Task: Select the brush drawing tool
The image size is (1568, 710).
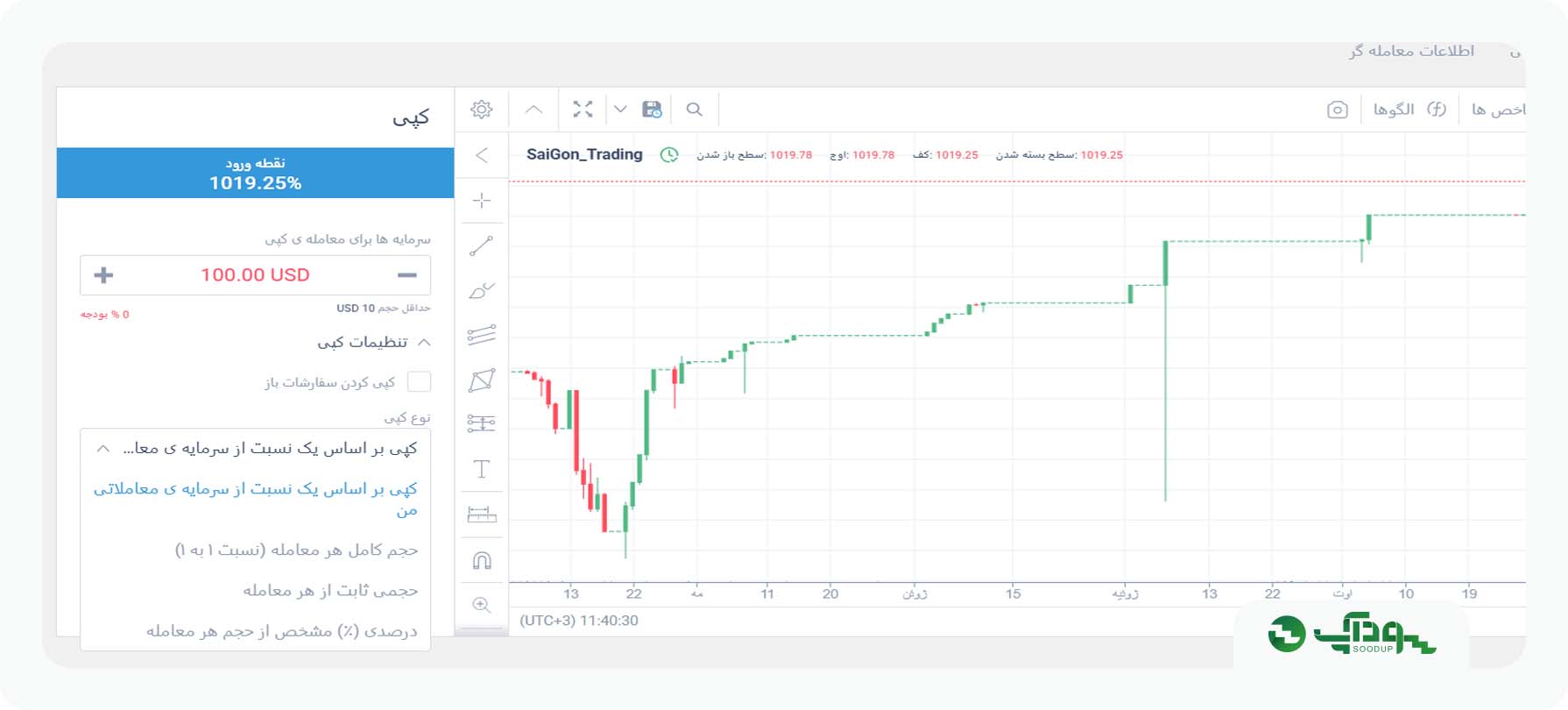Action: 482,290
